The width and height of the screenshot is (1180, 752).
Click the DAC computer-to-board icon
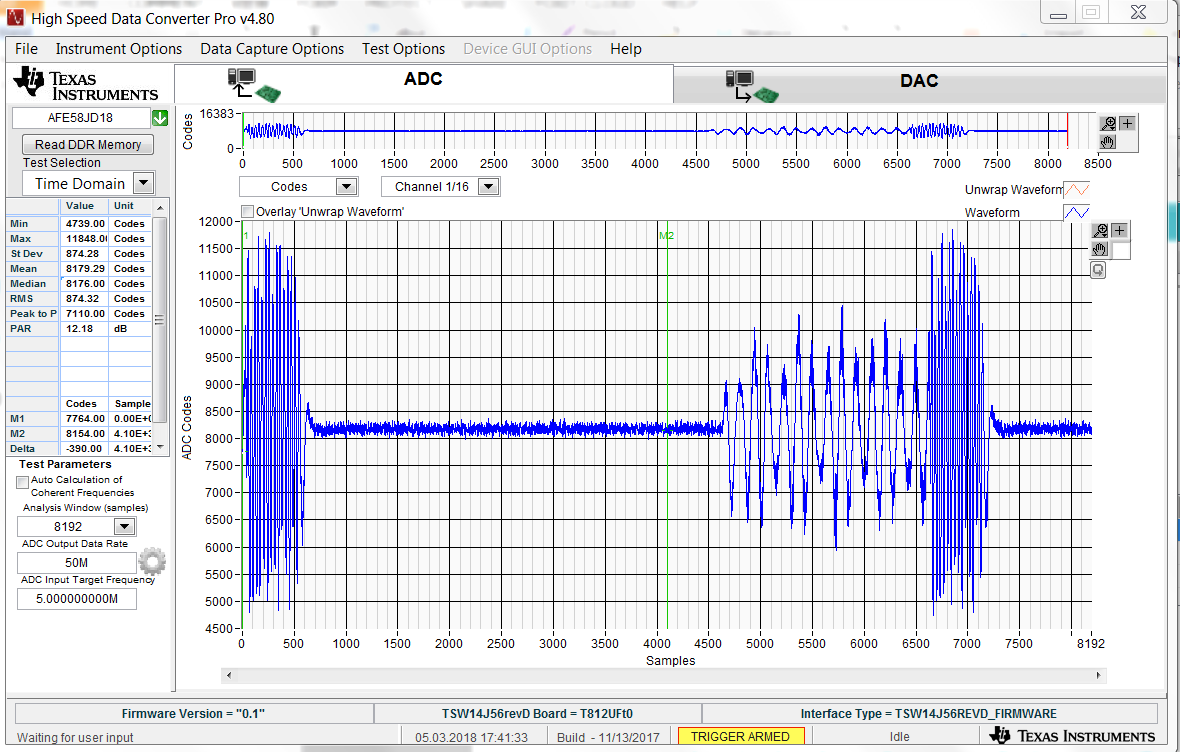tap(751, 87)
